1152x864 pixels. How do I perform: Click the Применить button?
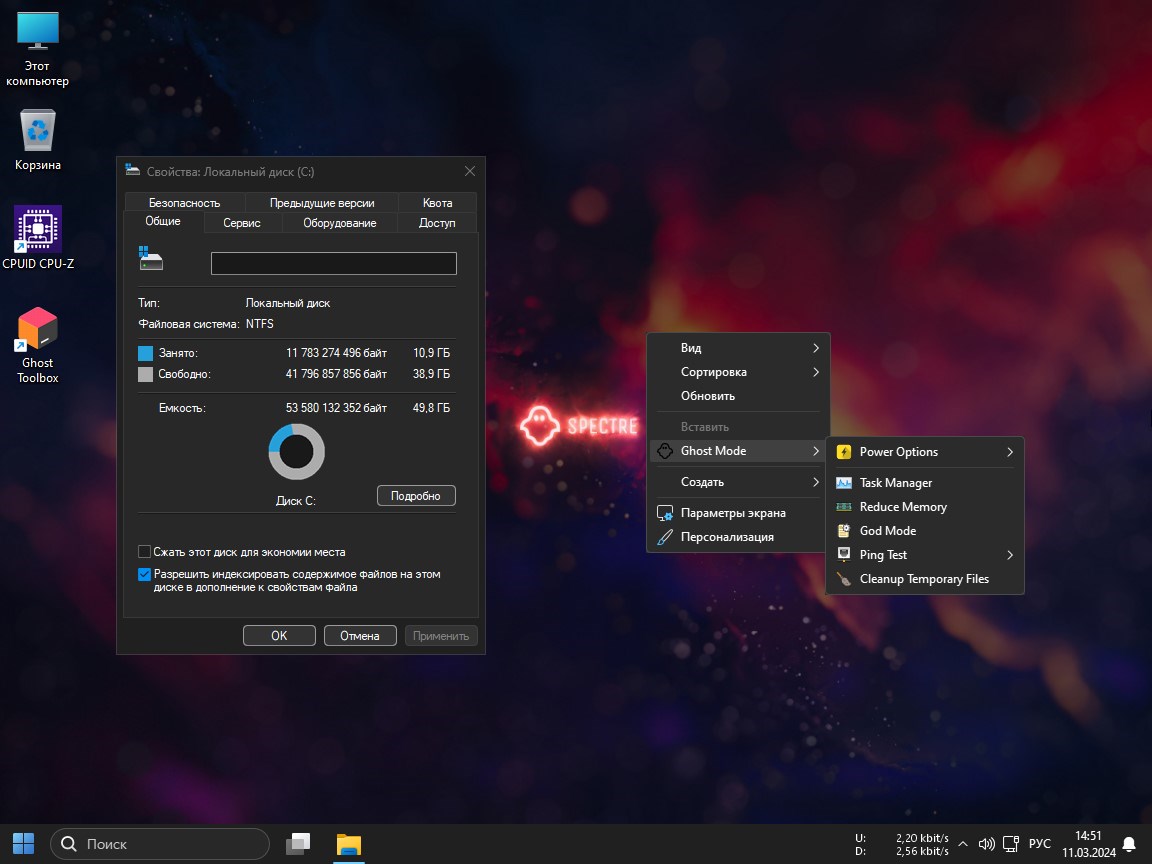pos(441,636)
